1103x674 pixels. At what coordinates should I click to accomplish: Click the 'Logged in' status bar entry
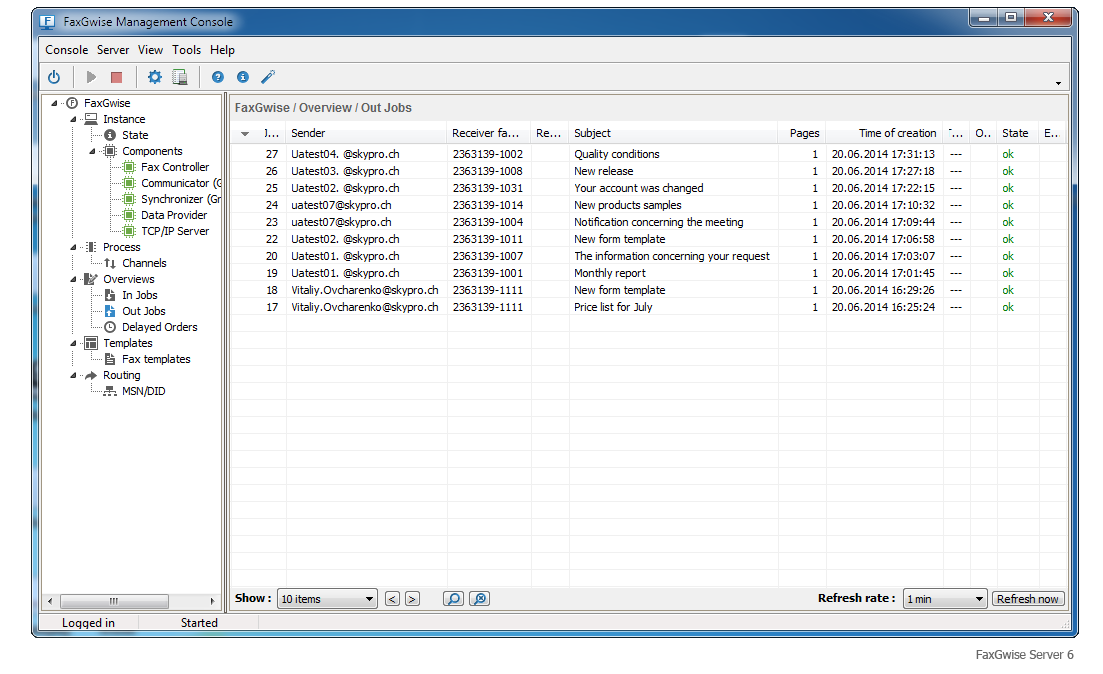tap(88, 623)
